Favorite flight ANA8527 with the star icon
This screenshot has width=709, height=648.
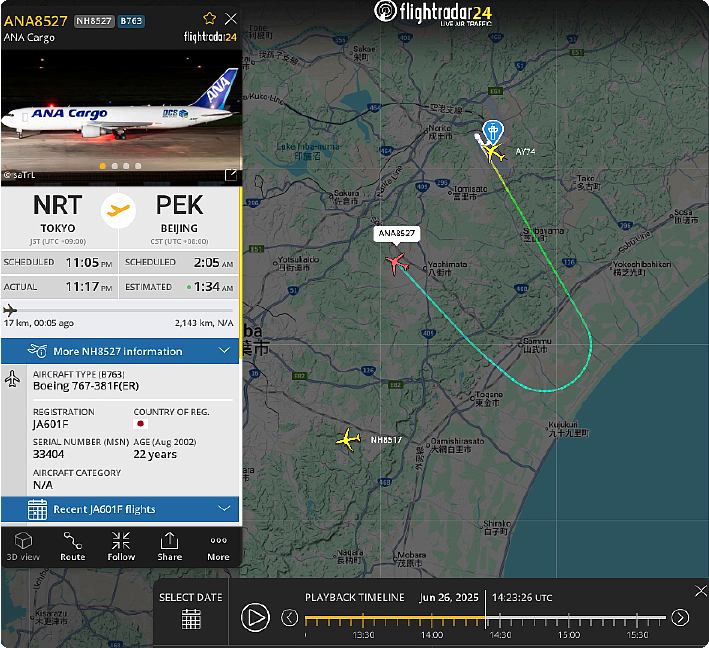tap(209, 18)
